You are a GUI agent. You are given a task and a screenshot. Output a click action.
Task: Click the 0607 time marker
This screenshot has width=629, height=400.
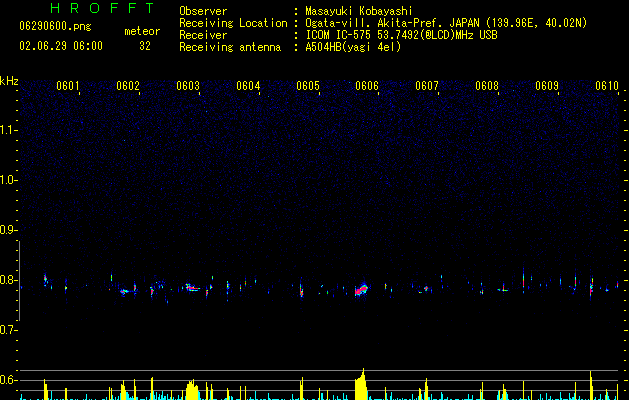coord(427,86)
